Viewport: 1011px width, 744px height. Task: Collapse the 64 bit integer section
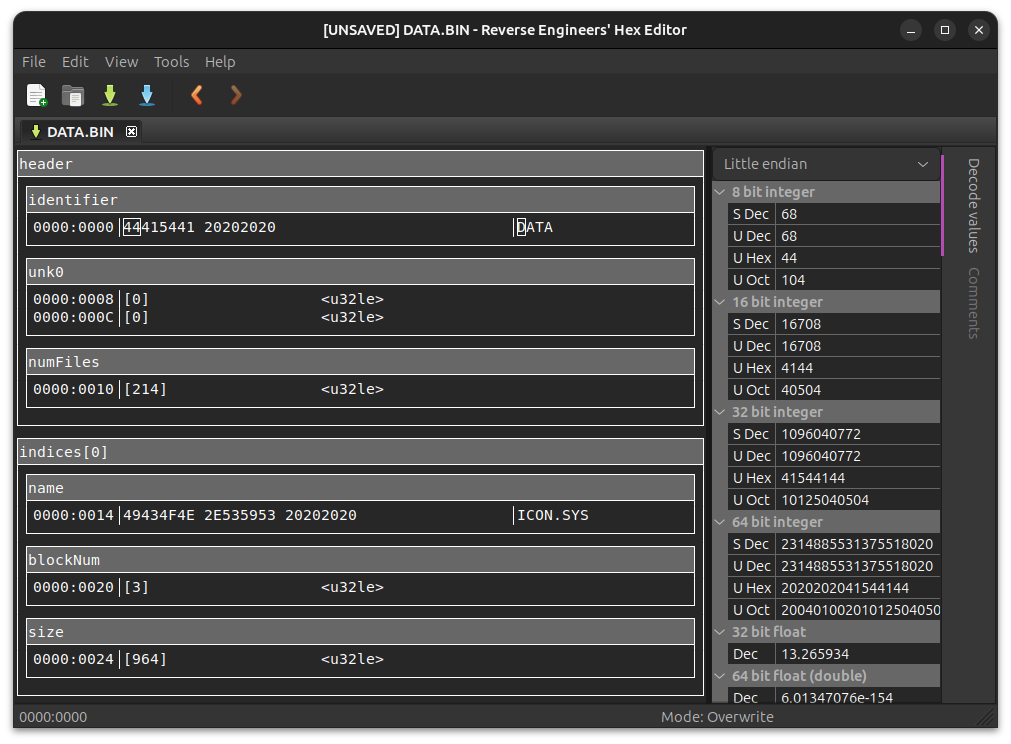pos(721,522)
